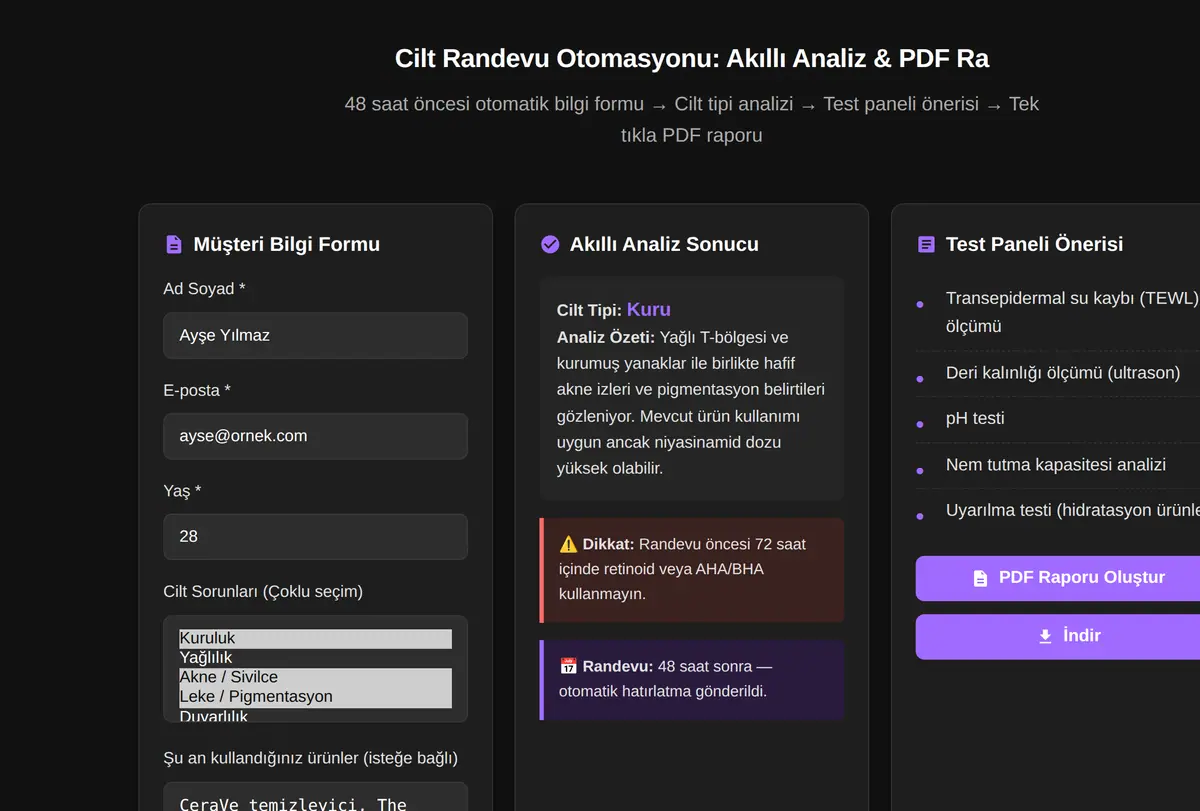This screenshot has height=811, width=1200.
Task: Click the E-posta field showing ayse@ornek.com
Action: (315, 436)
